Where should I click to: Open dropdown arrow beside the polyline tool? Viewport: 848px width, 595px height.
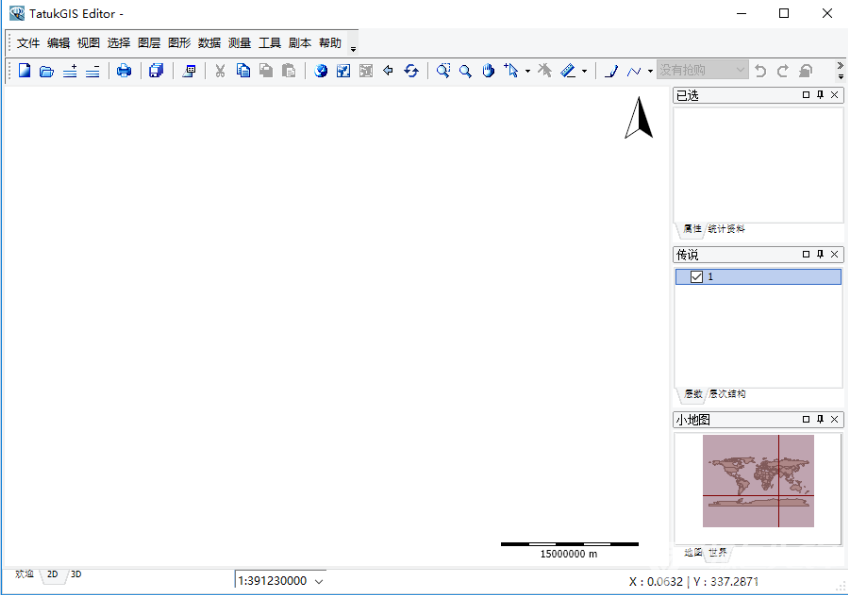(x=651, y=71)
